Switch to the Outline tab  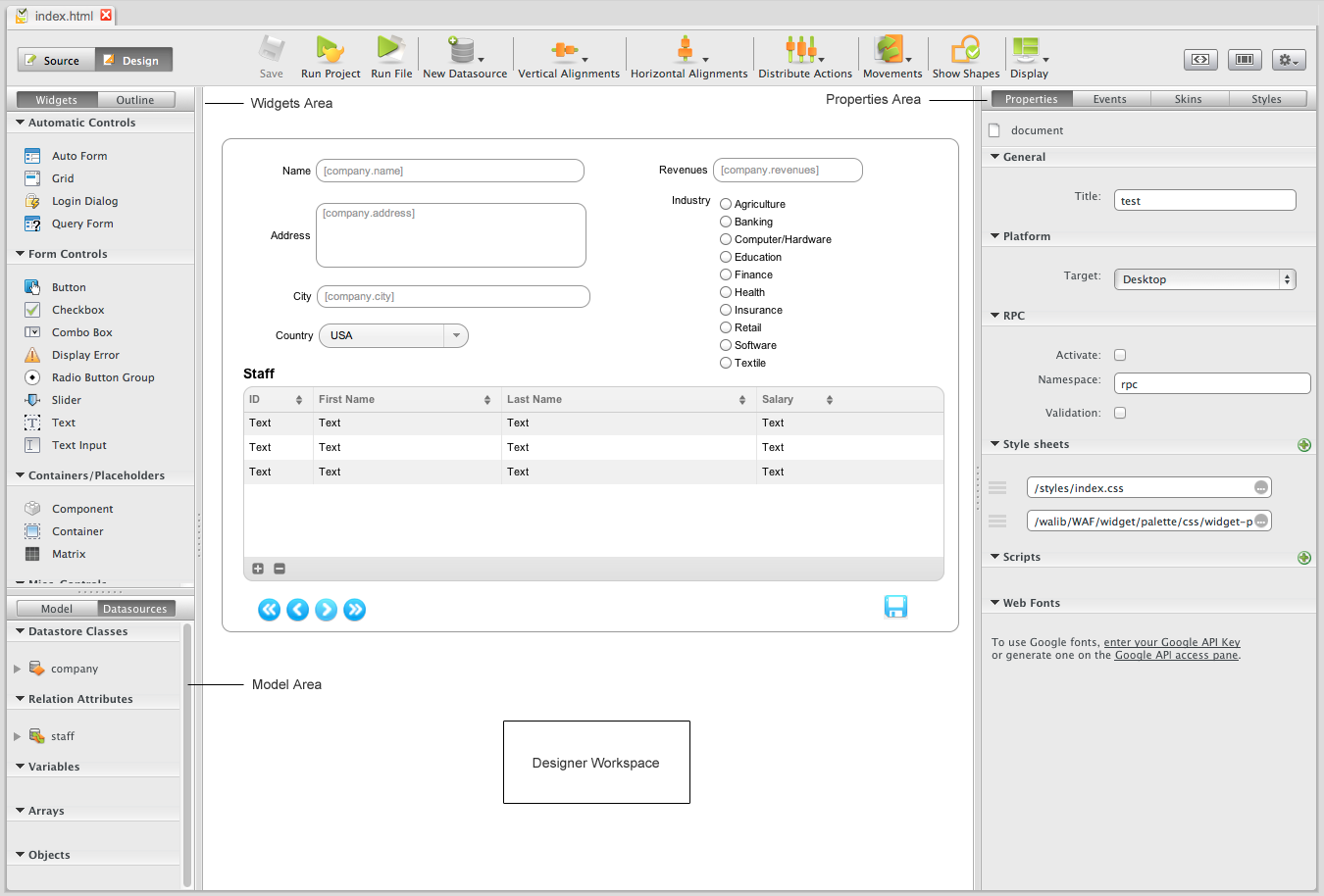[135, 100]
